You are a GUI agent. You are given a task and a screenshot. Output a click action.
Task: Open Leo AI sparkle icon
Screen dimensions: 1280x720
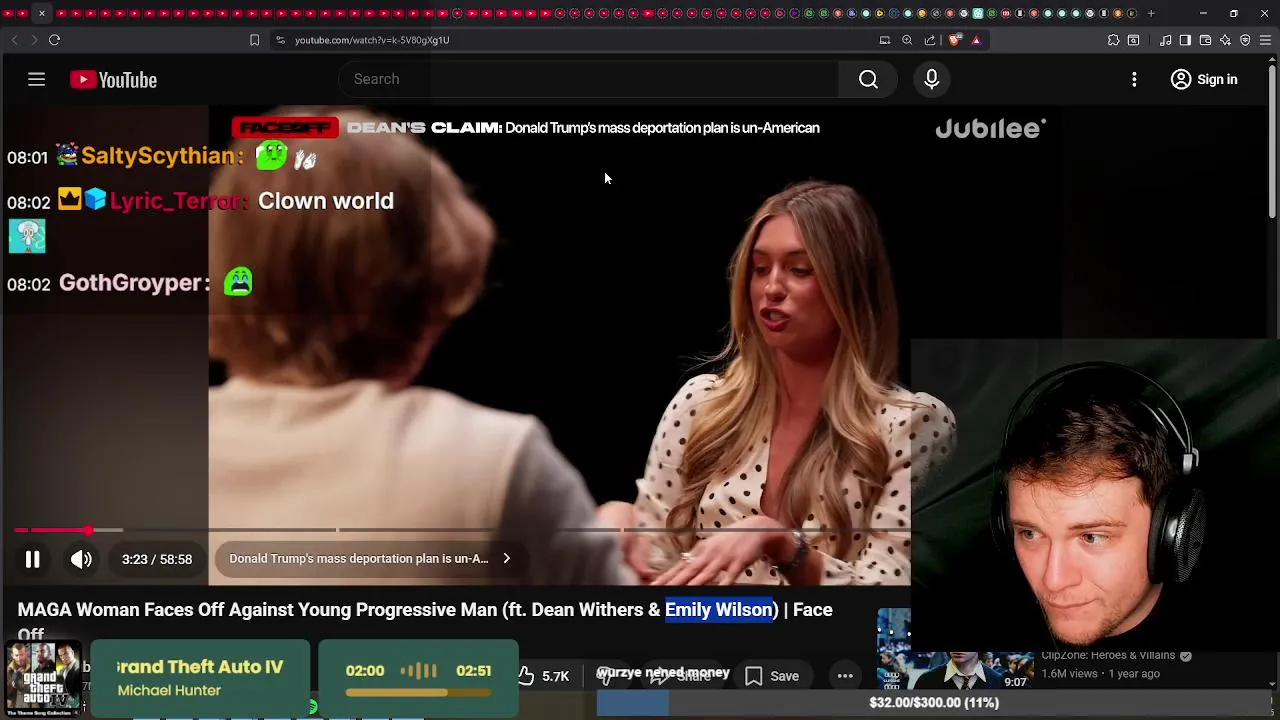point(1225,40)
